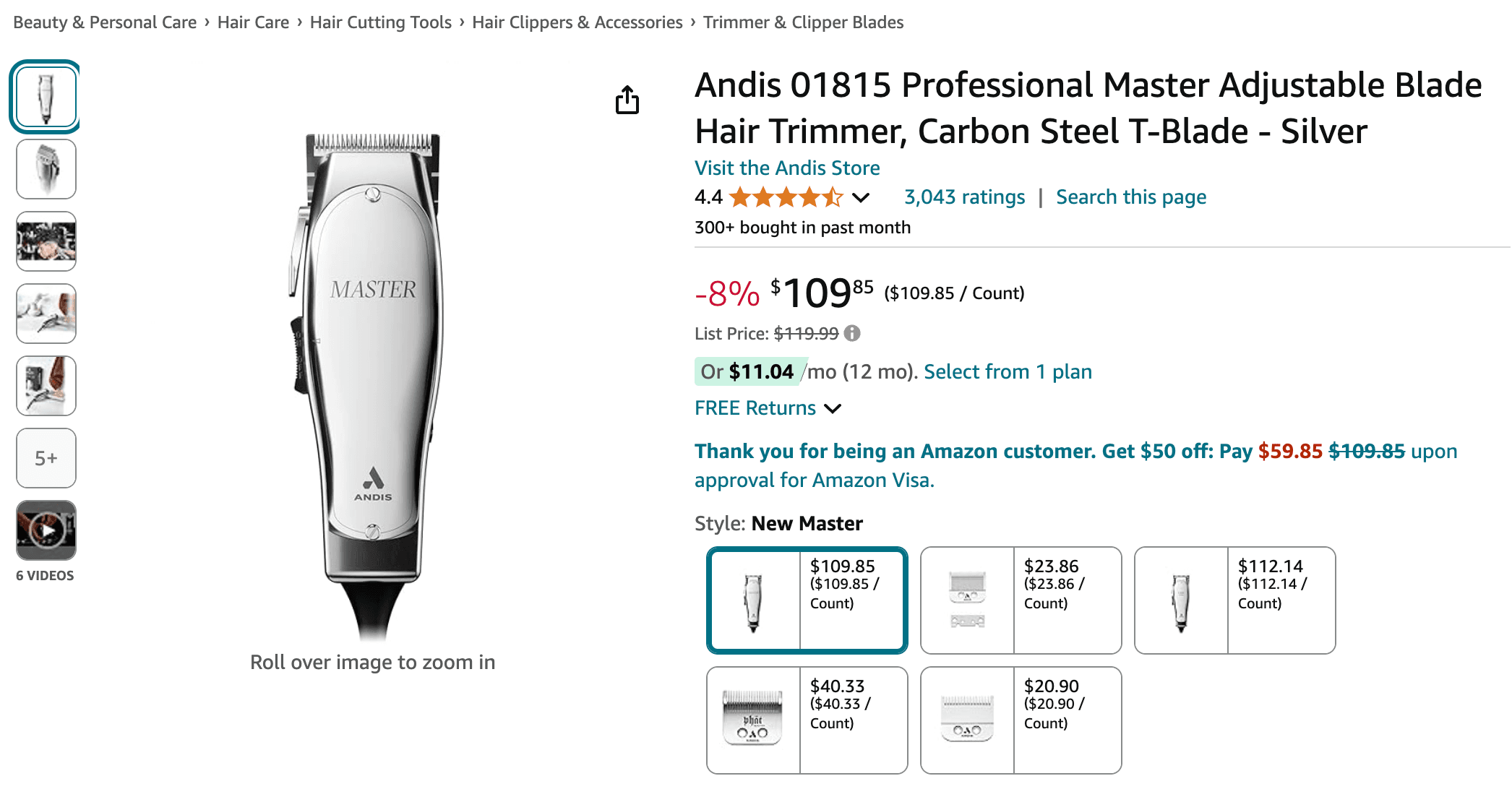Click the Hair Cutting Tools breadcrumb
Image resolution: width=1512 pixels, height=789 pixels.
(x=381, y=22)
